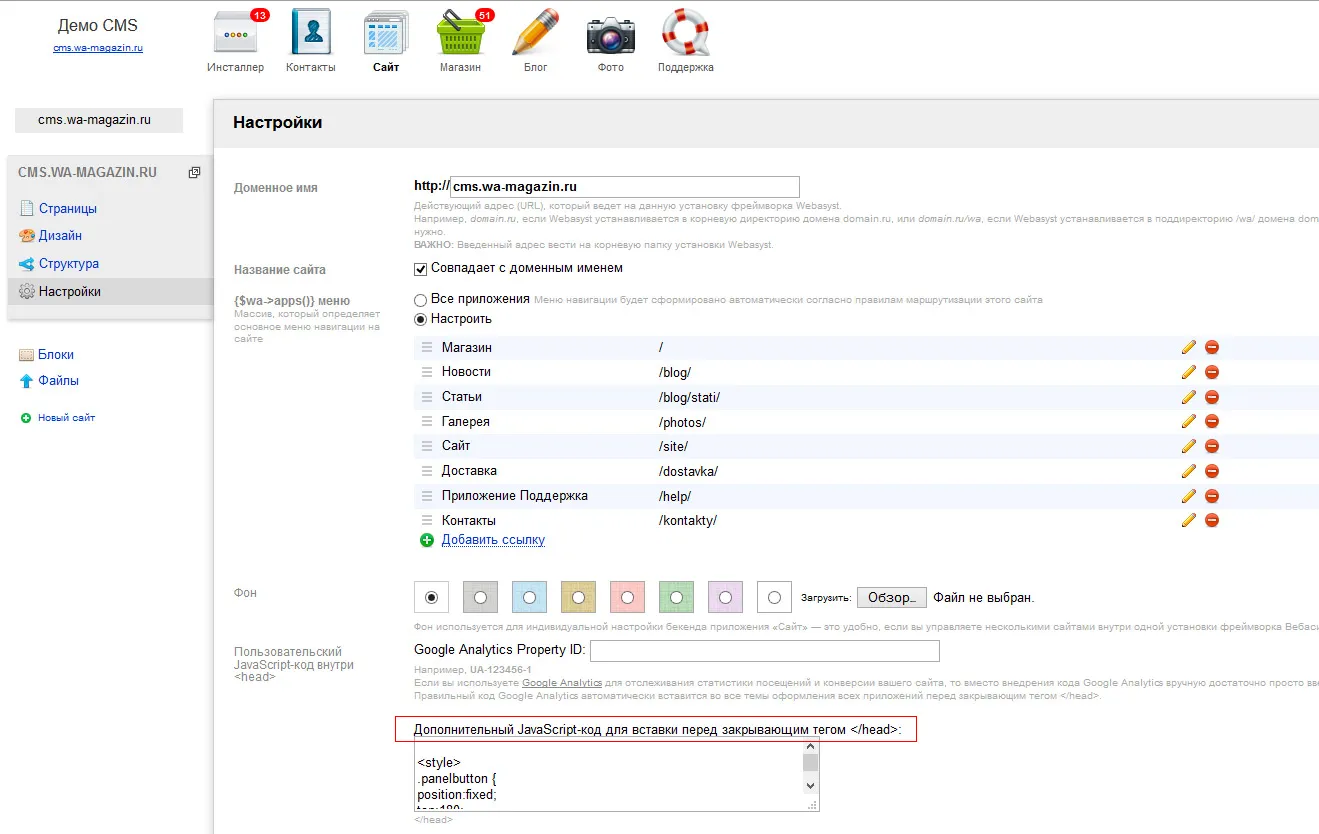Choose the blue background swatch
Image resolution: width=1319 pixels, height=834 pixels.
tap(529, 598)
